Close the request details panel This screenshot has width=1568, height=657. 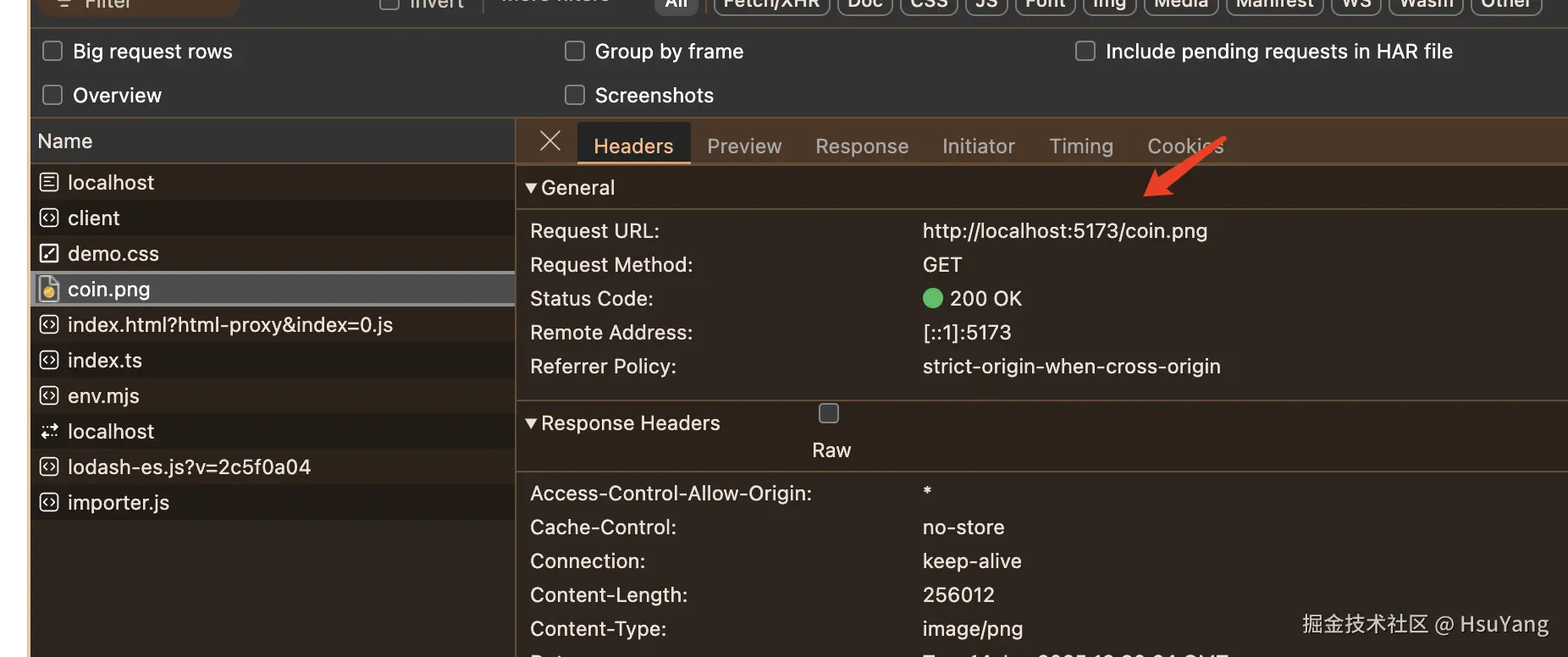550,141
